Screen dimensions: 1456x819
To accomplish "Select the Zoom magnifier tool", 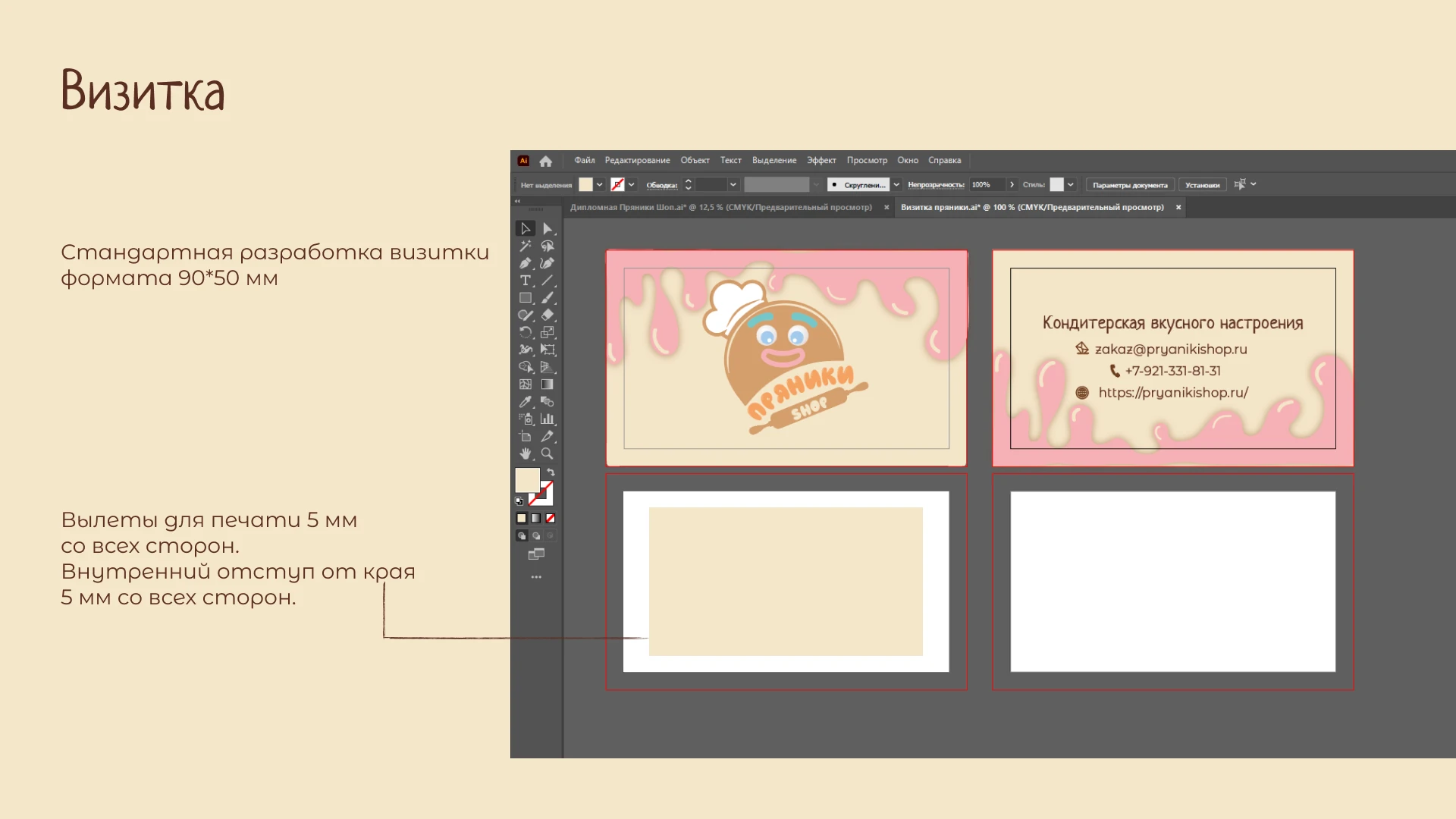I will pyautogui.click(x=547, y=453).
